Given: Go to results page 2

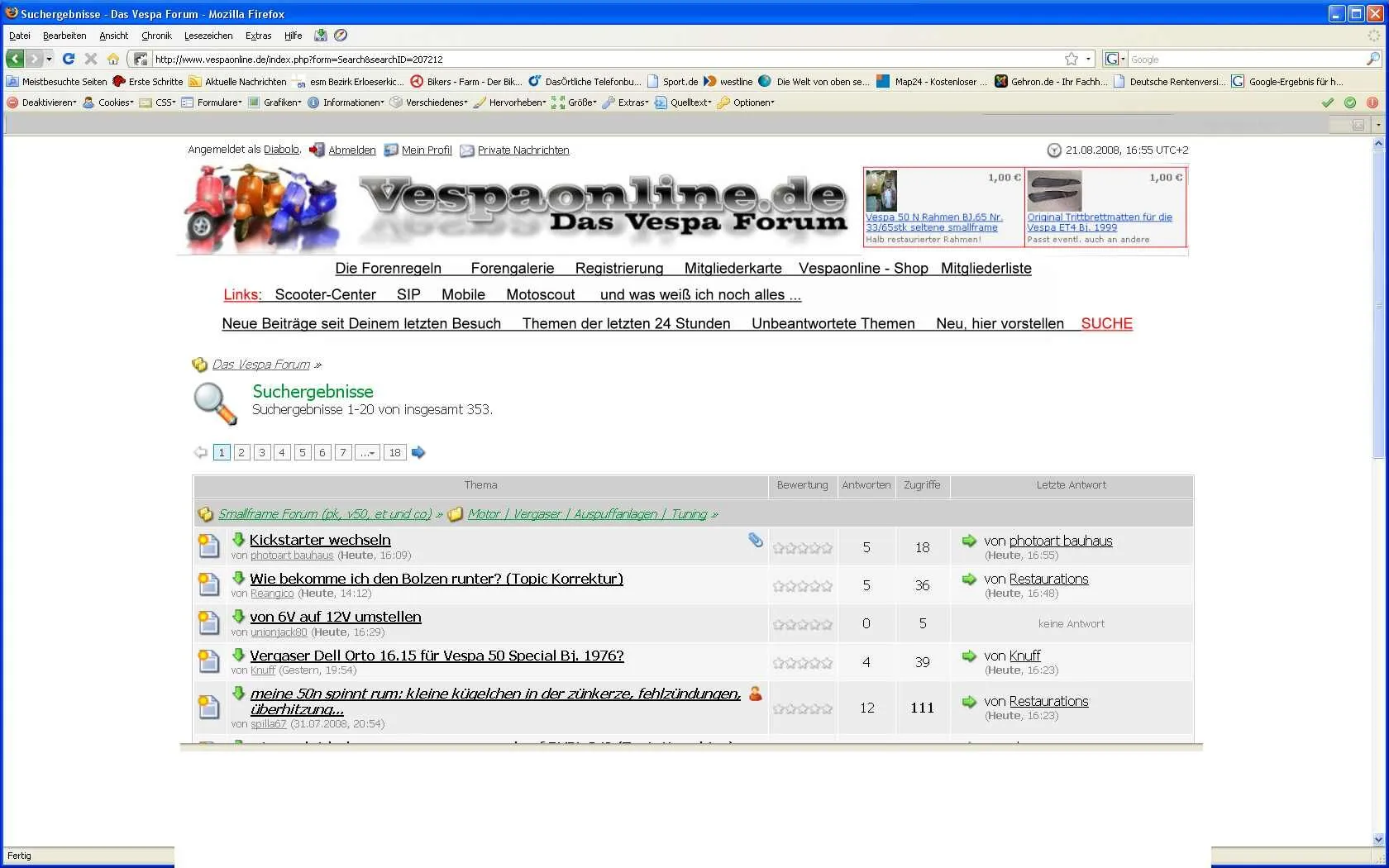Looking at the screenshot, I should pos(241,452).
